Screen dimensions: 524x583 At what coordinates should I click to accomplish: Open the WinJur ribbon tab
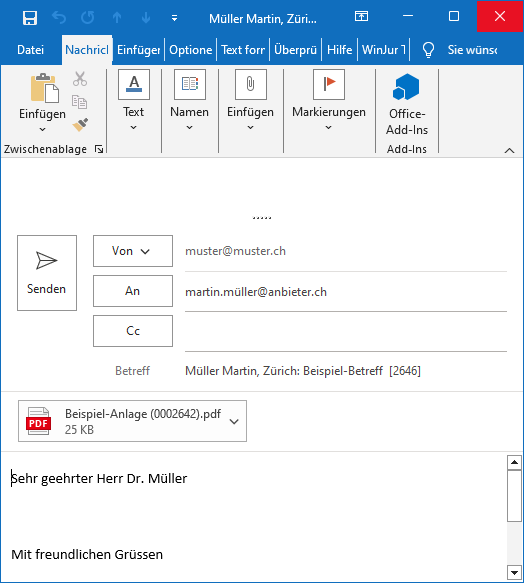click(383, 50)
